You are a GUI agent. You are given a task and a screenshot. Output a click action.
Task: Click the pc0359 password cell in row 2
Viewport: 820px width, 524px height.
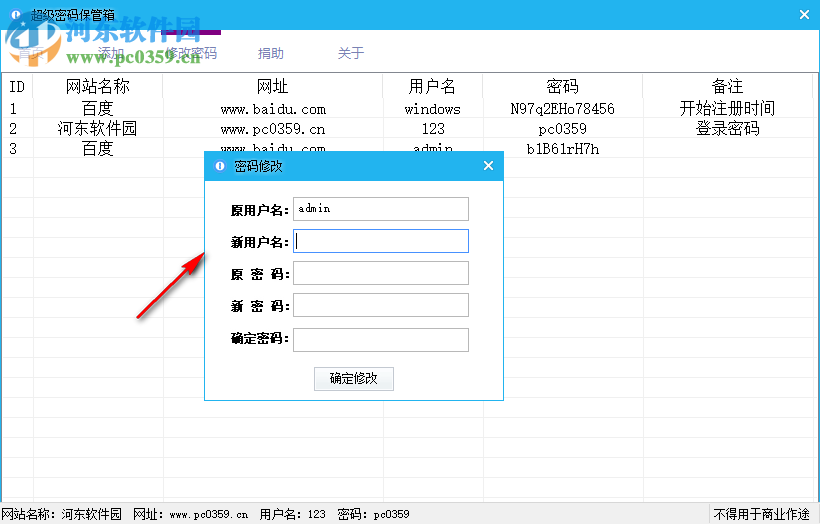(563, 129)
